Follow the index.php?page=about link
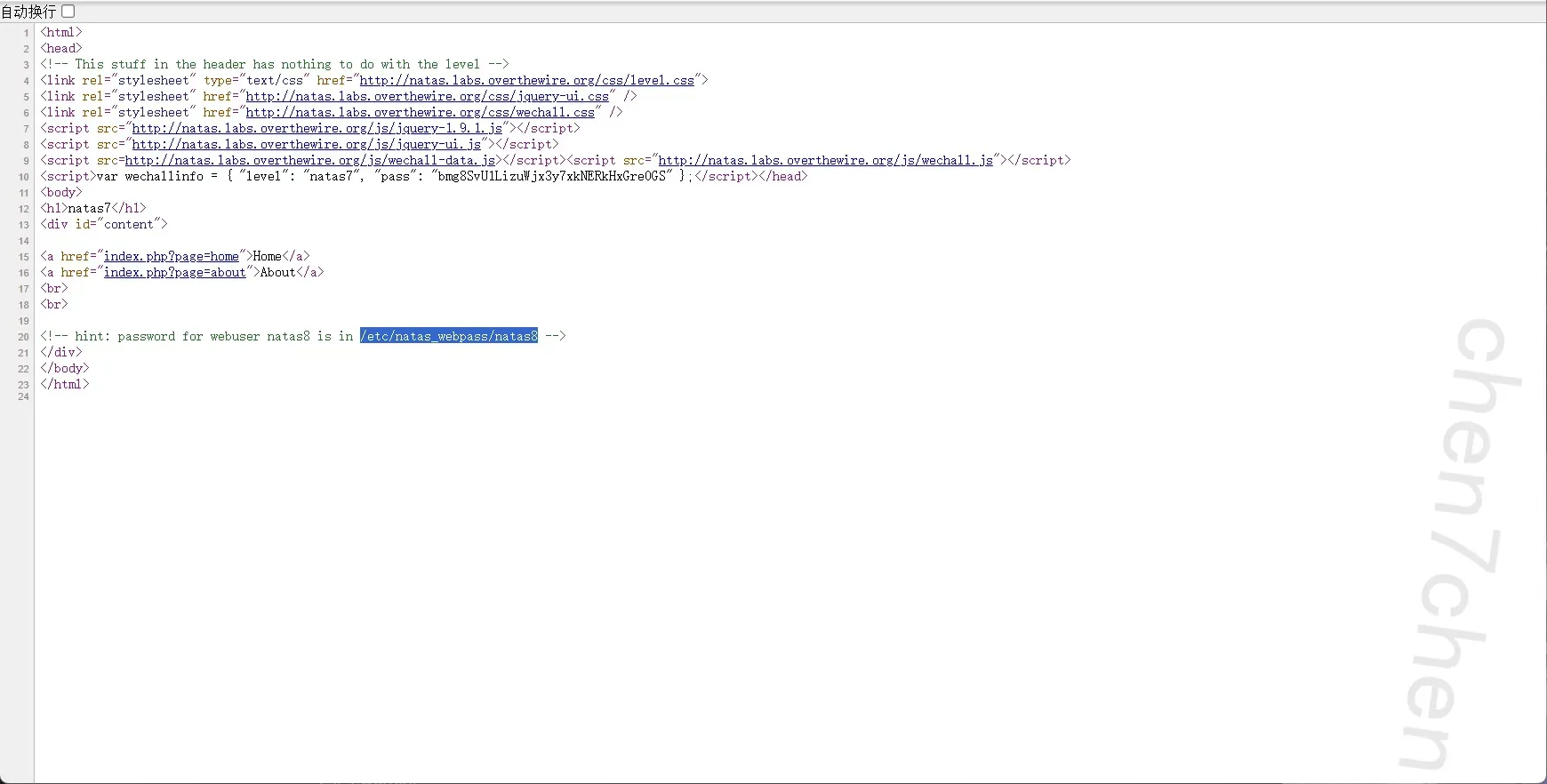Viewport: 1547px width, 784px height. (174, 272)
